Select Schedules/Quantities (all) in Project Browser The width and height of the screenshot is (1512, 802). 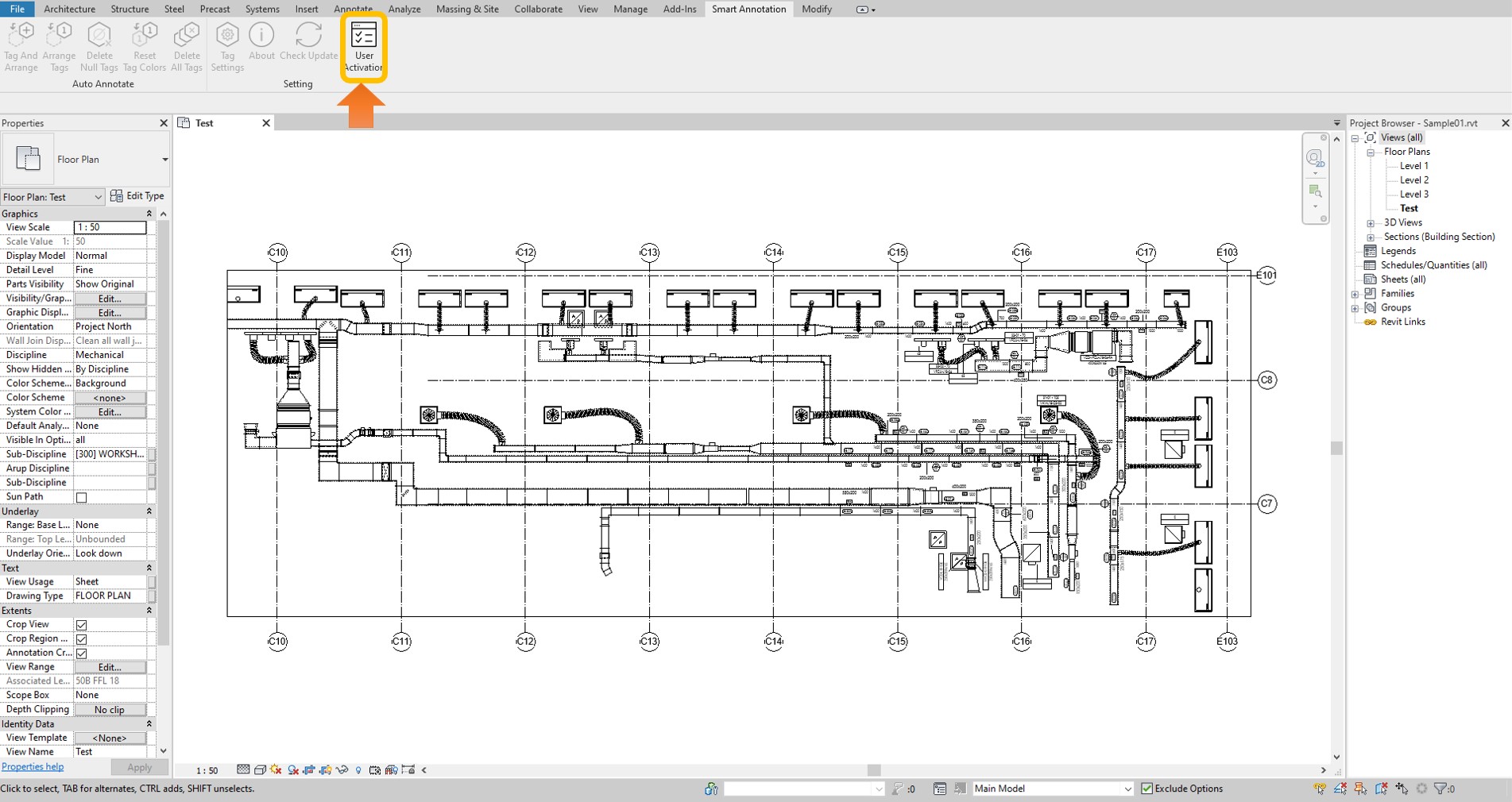(x=1433, y=265)
